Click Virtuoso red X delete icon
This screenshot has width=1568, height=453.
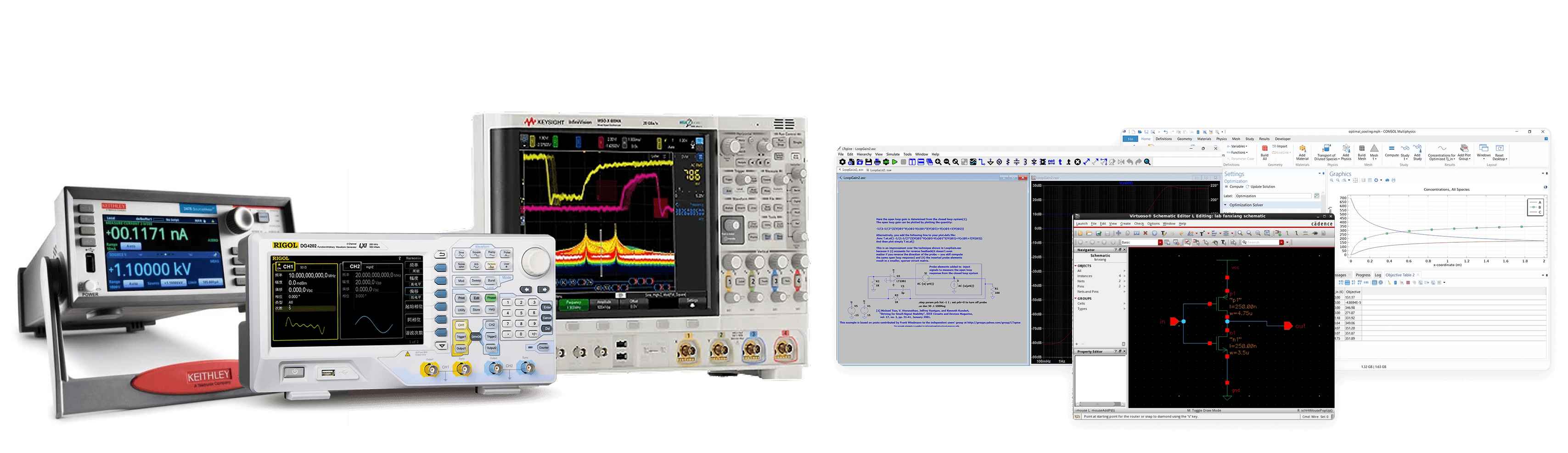pos(1145,234)
